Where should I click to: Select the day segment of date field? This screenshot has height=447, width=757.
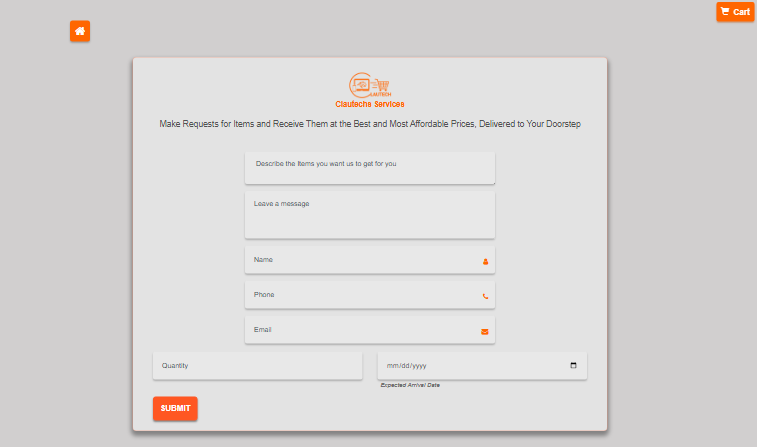click(x=404, y=366)
